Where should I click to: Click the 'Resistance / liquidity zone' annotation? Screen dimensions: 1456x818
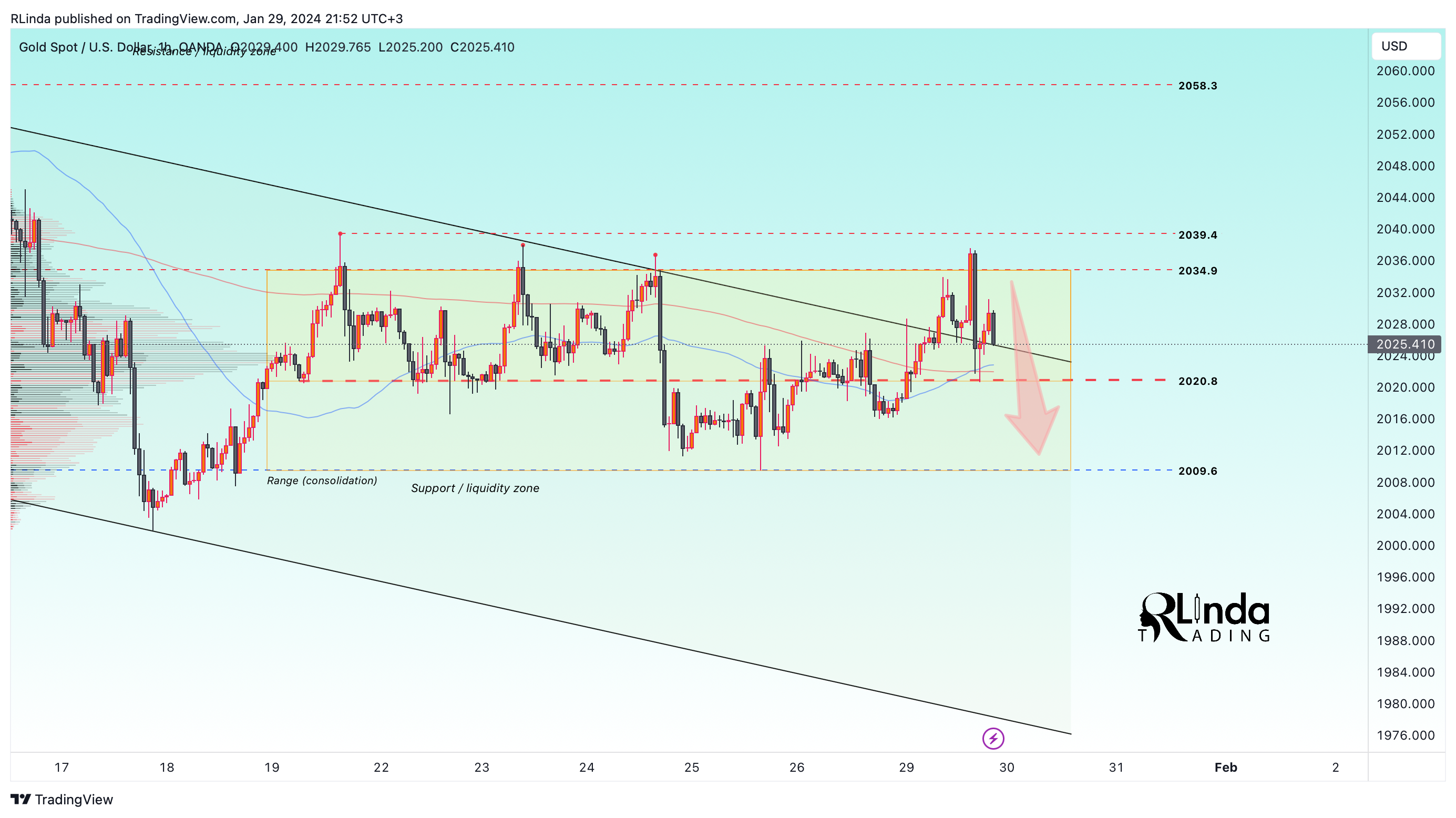[204, 52]
